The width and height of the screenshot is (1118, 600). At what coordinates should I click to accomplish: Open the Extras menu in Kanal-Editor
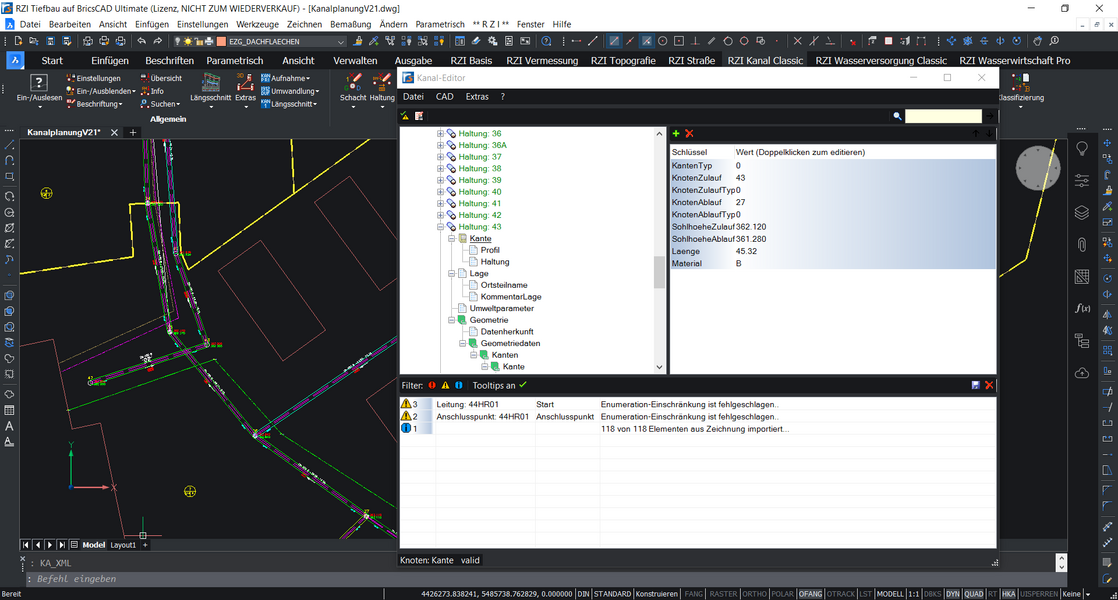pos(477,97)
